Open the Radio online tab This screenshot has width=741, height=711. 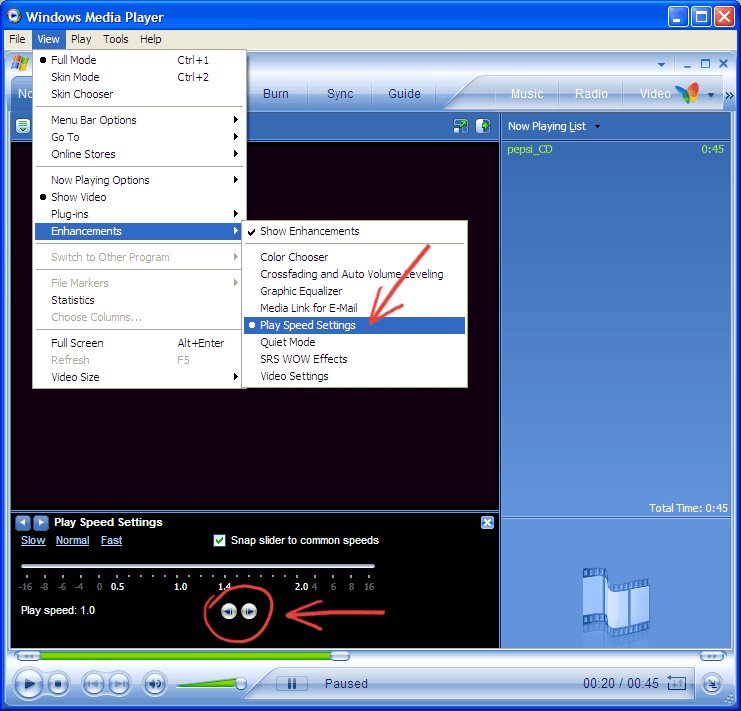pos(591,94)
